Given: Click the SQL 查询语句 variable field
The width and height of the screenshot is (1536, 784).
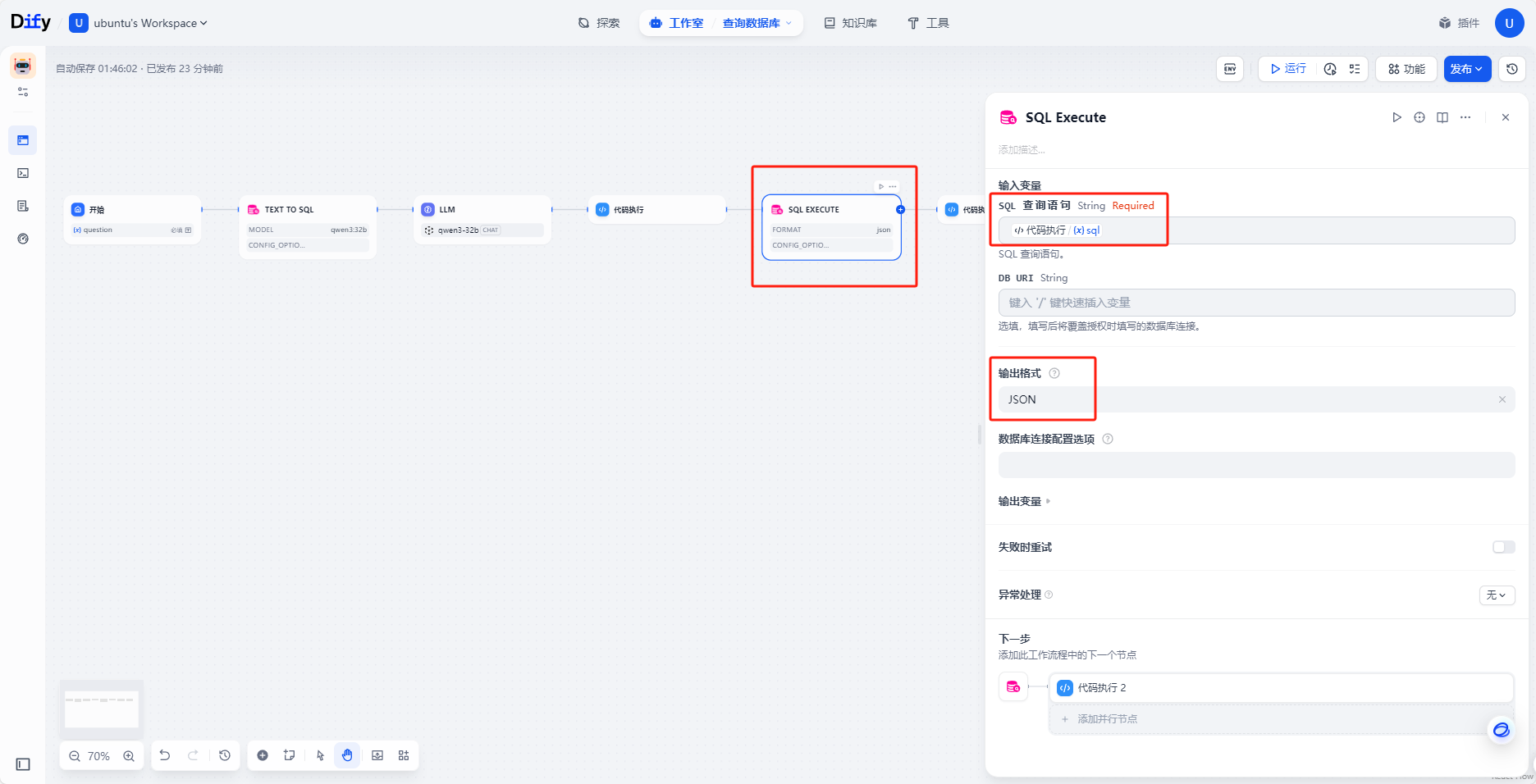Looking at the screenshot, I should pyautogui.click(x=1256, y=230).
